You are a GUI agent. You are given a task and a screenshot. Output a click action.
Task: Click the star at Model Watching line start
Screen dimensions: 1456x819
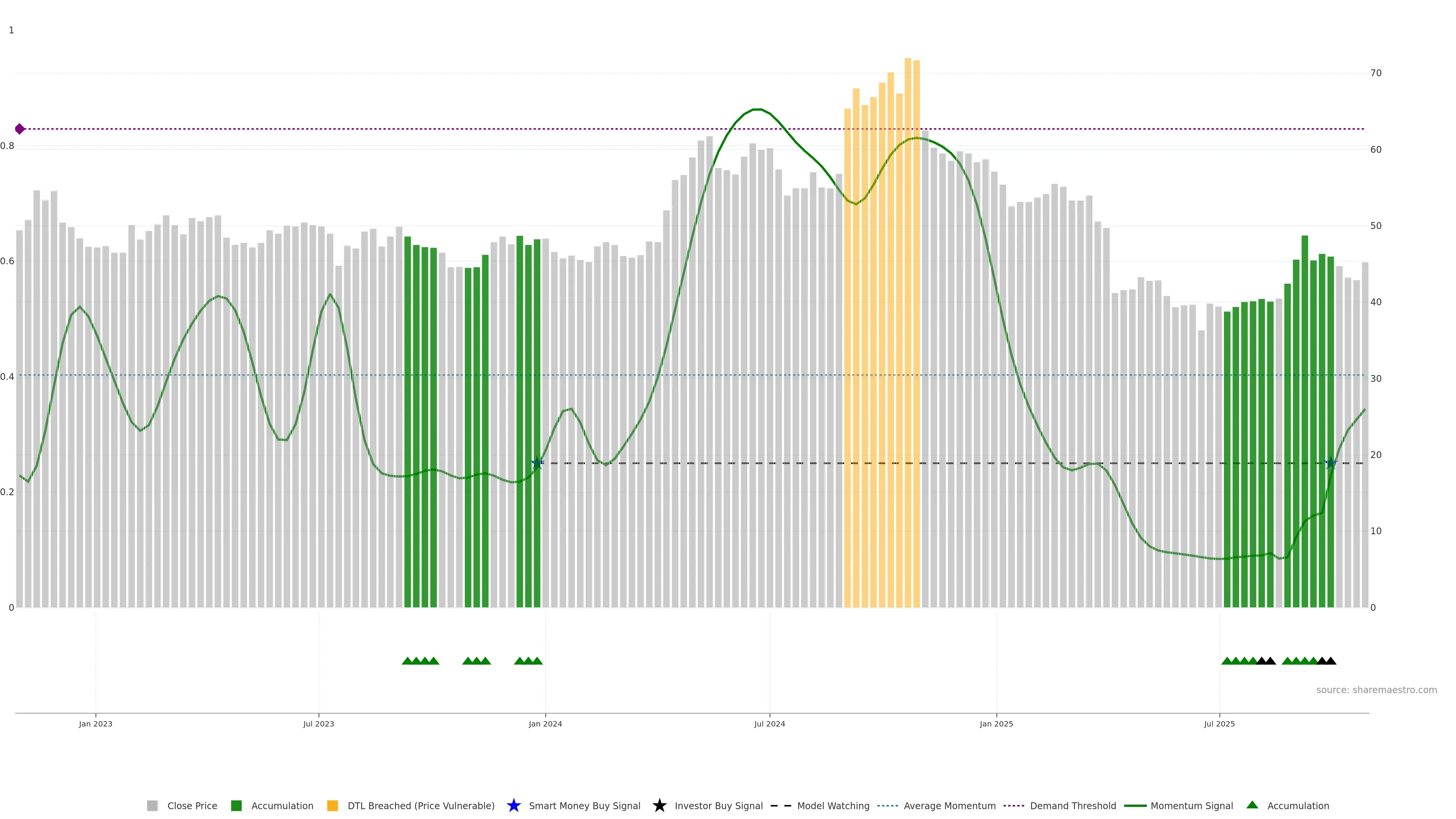coord(537,463)
